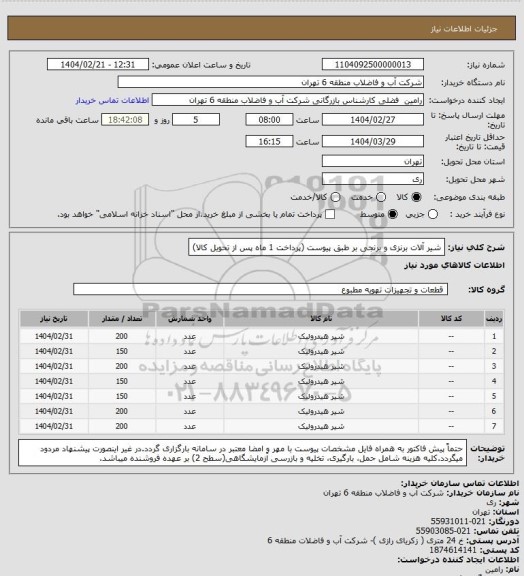524x576 pixels.
Task: Click quantity 200 in row 1
Action: [122, 336]
